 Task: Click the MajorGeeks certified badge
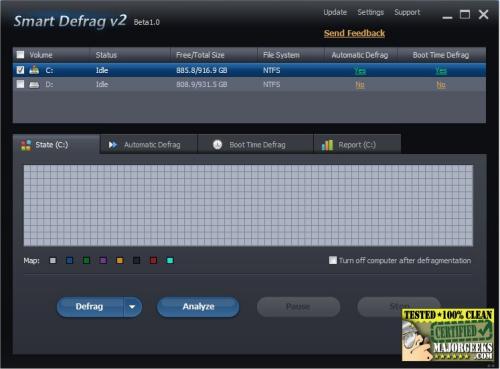(x=448, y=335)
